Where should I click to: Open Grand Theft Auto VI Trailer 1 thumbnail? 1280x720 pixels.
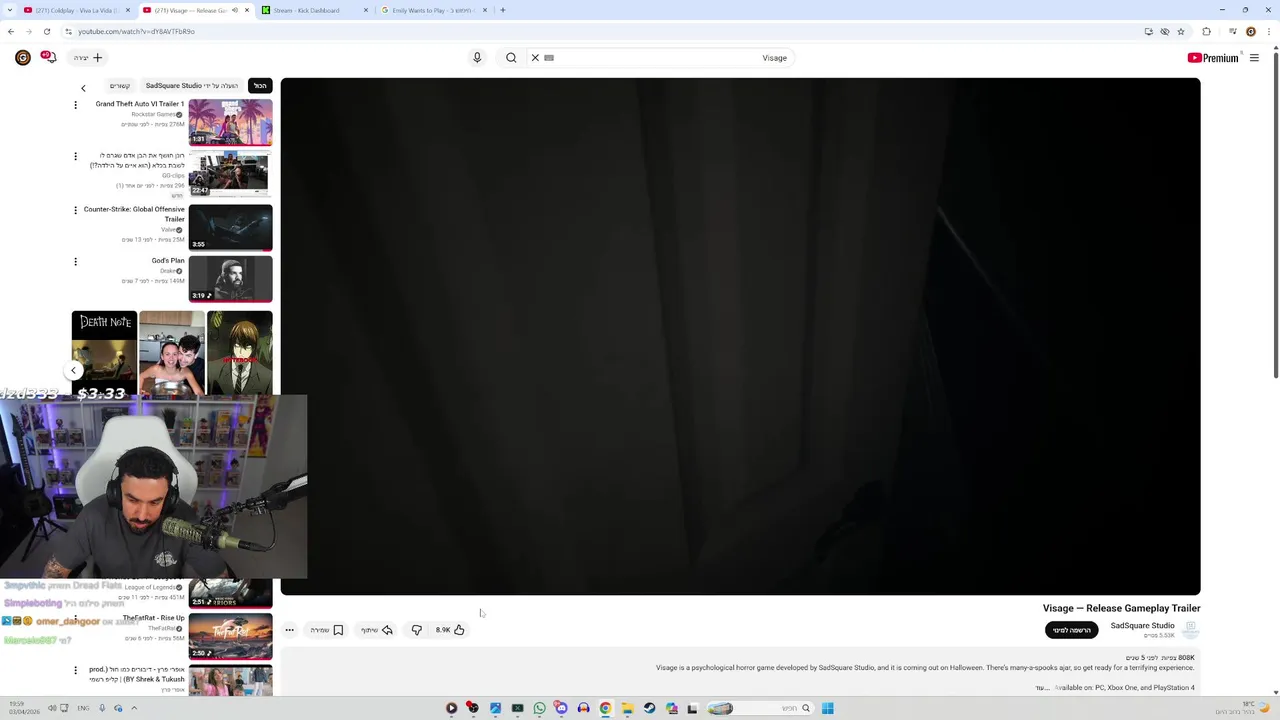click(230, 122)
